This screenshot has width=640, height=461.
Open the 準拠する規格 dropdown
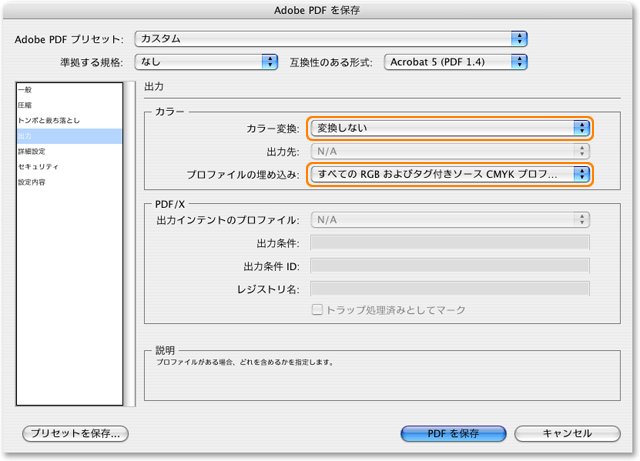click(x=206, y=62)
